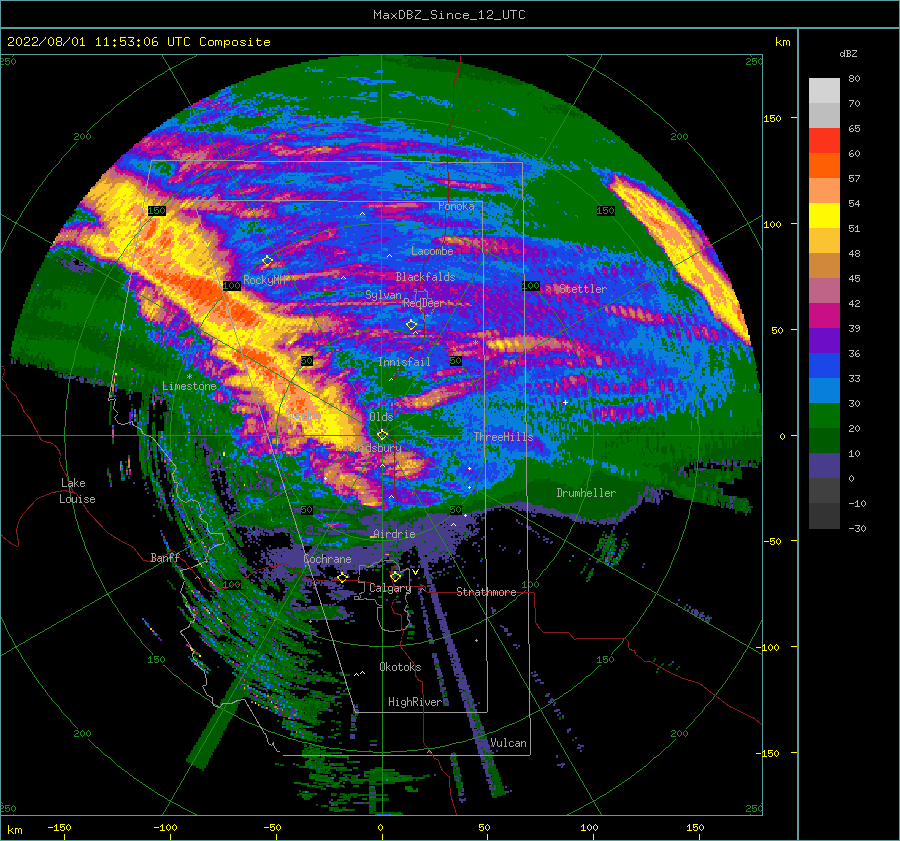This screenshot has height=841, width=900.
Task: Click the km unit label at bottom left
Action: [x=14, y=830]
